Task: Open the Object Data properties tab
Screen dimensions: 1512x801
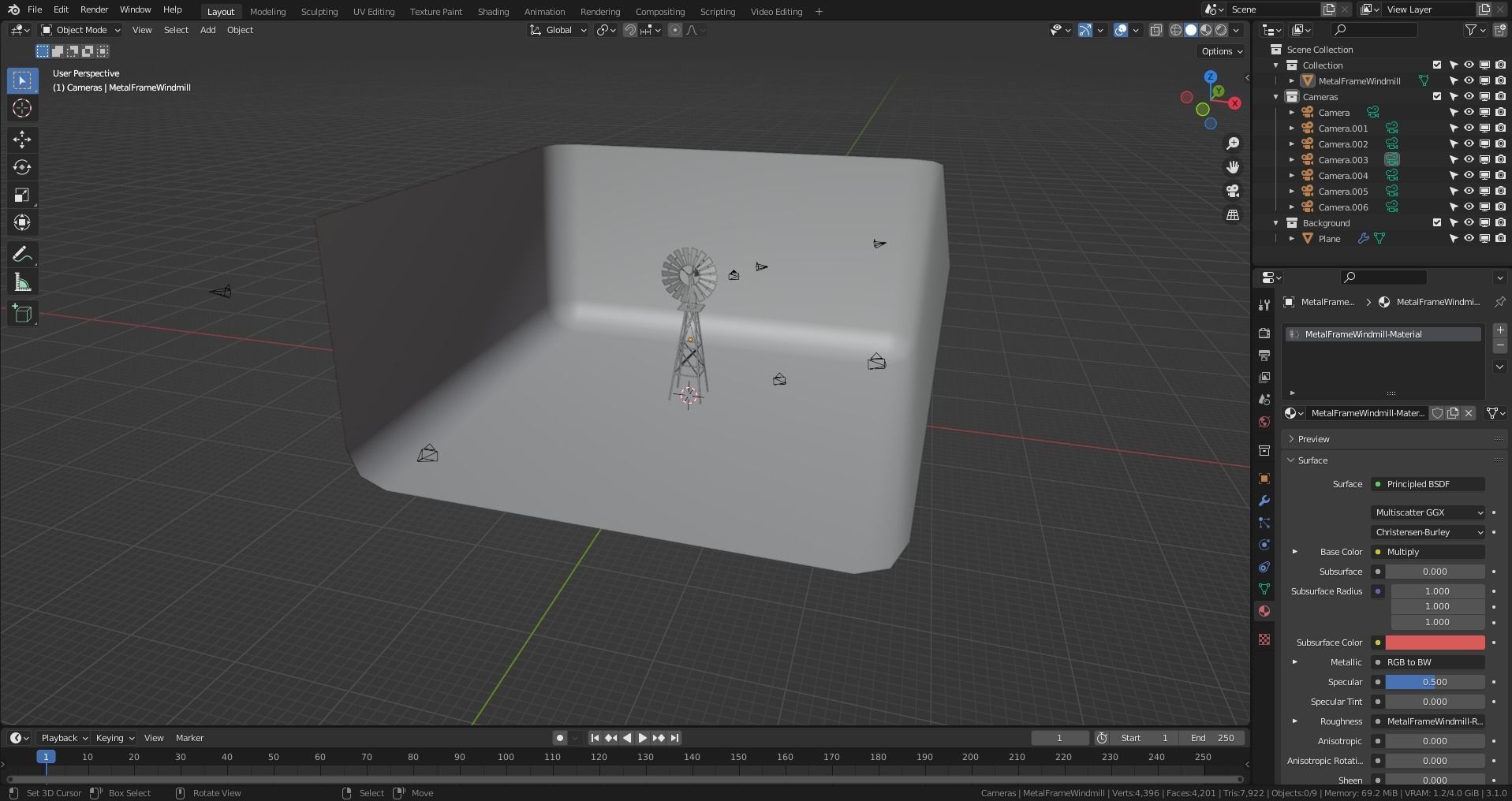Action: (1264, 589)
